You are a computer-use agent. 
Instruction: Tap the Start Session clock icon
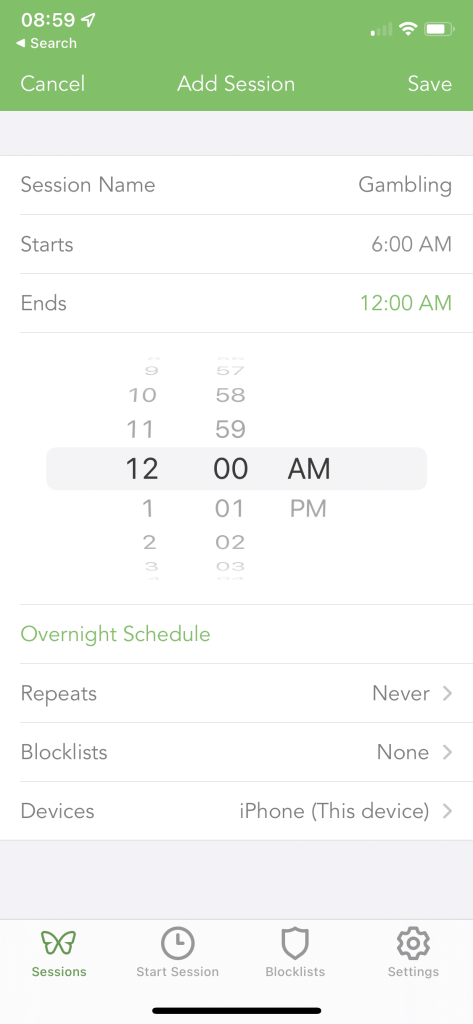pyautogui.click(x=177, y=943)
